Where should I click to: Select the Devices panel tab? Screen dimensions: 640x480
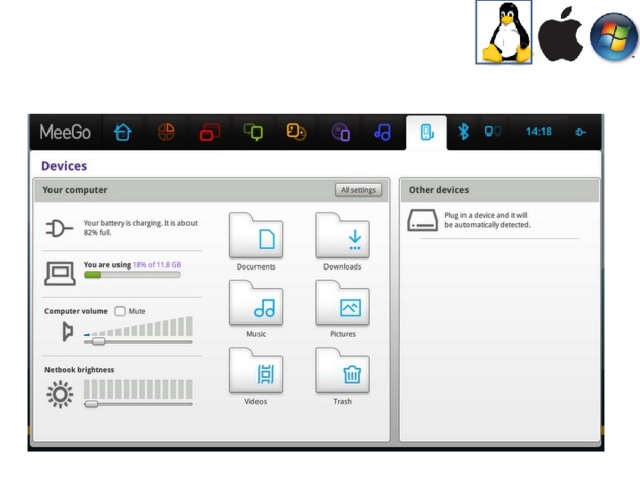427,133
